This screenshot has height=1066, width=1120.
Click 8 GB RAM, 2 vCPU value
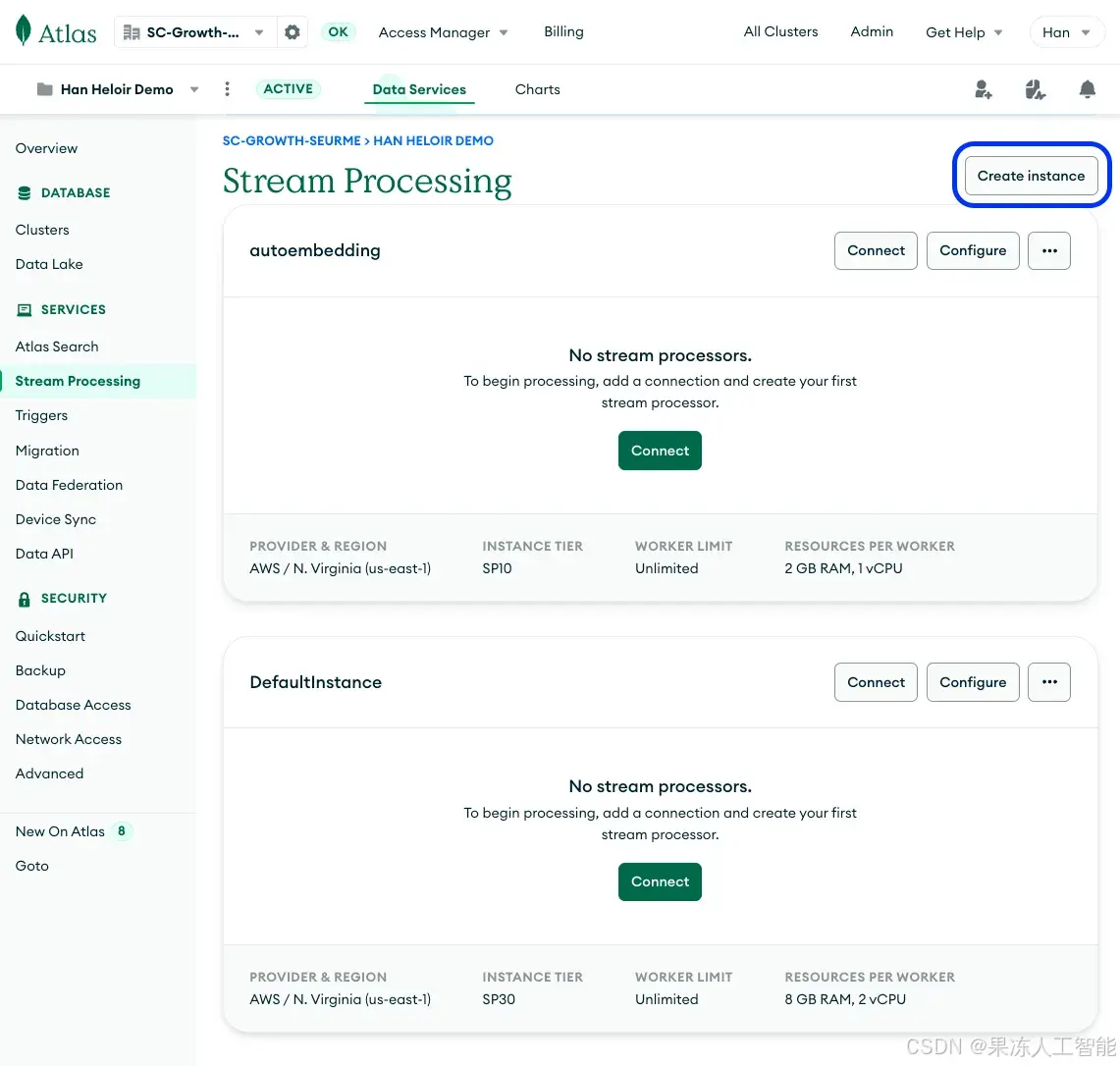pyautogui.click(x=845, y=999)
